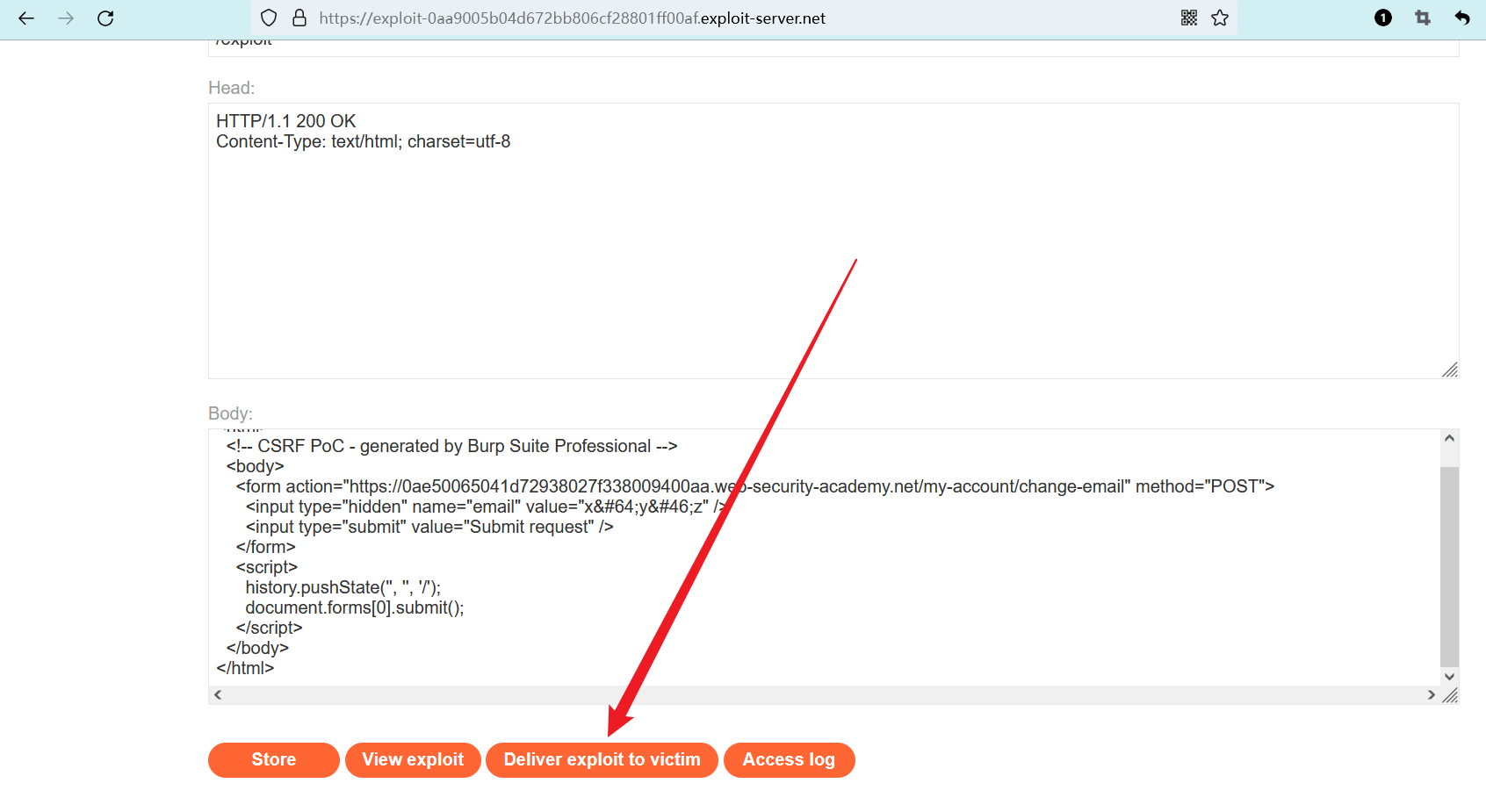Click the Body horizontal scroll right arrow
The width and height of the screenshot is (1486, 812).
pos(1432,695)
